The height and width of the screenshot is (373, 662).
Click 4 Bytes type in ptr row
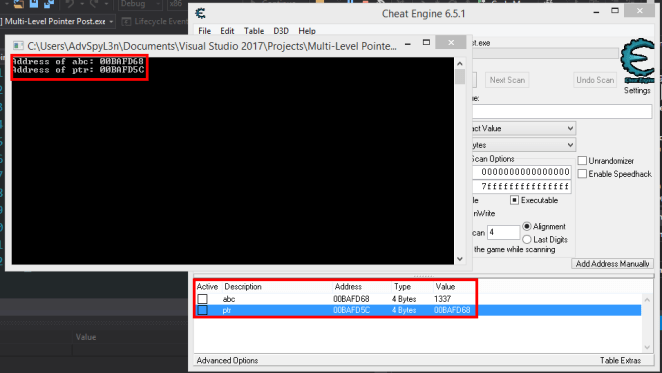pos(404,310)
